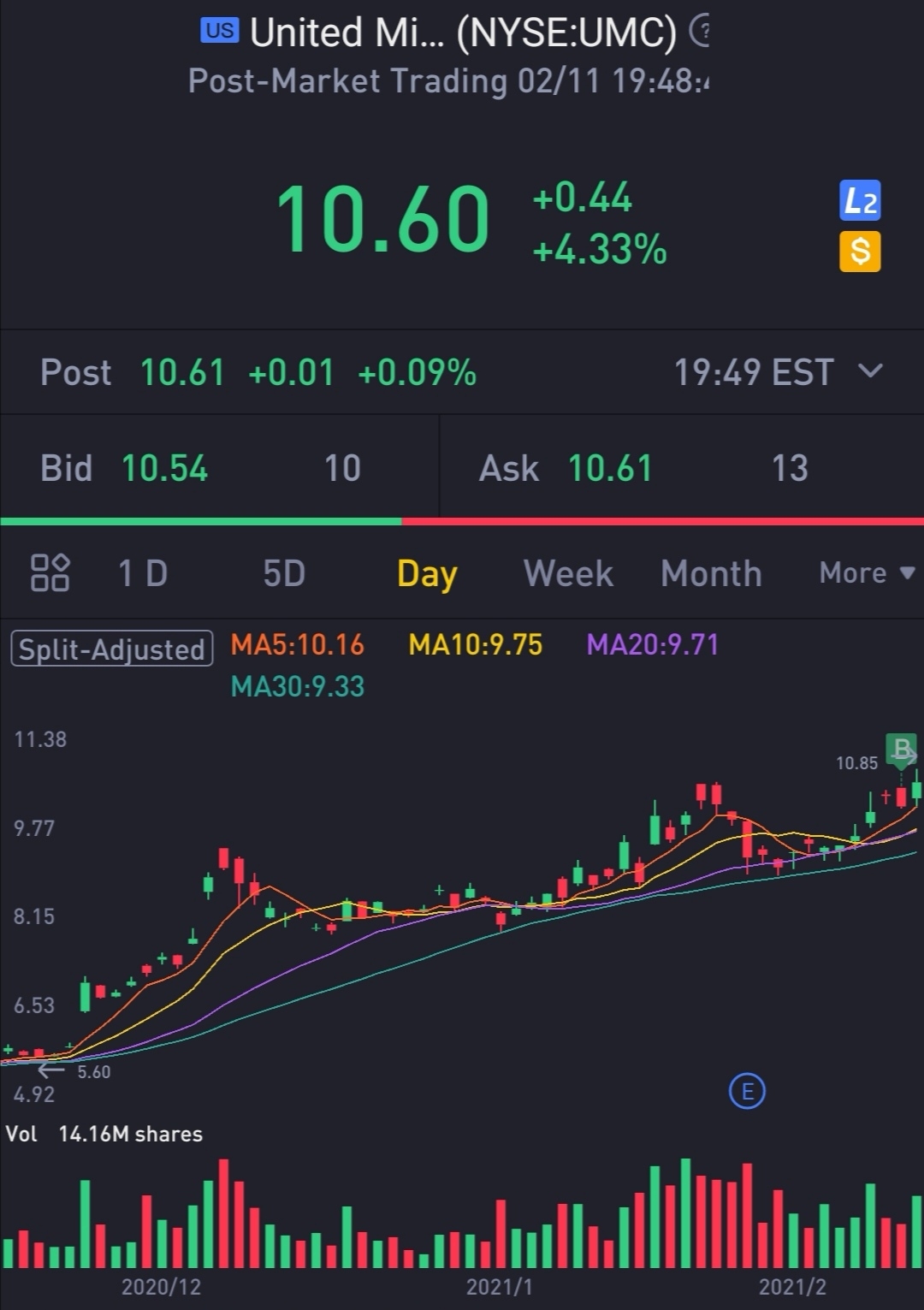Tap the 8.15 price axis label
The width and height of the screenshot is (924, 1310).
(x=34, y=916)
